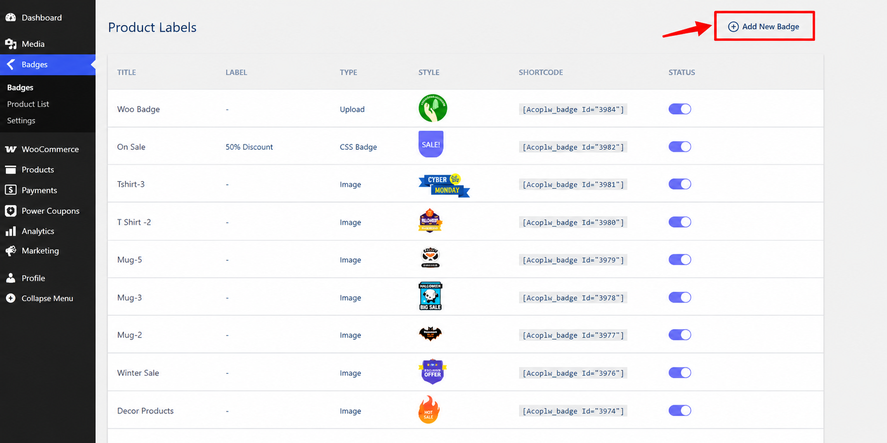
Task: Open the WooCommerce menu
Action: point(48,149)
